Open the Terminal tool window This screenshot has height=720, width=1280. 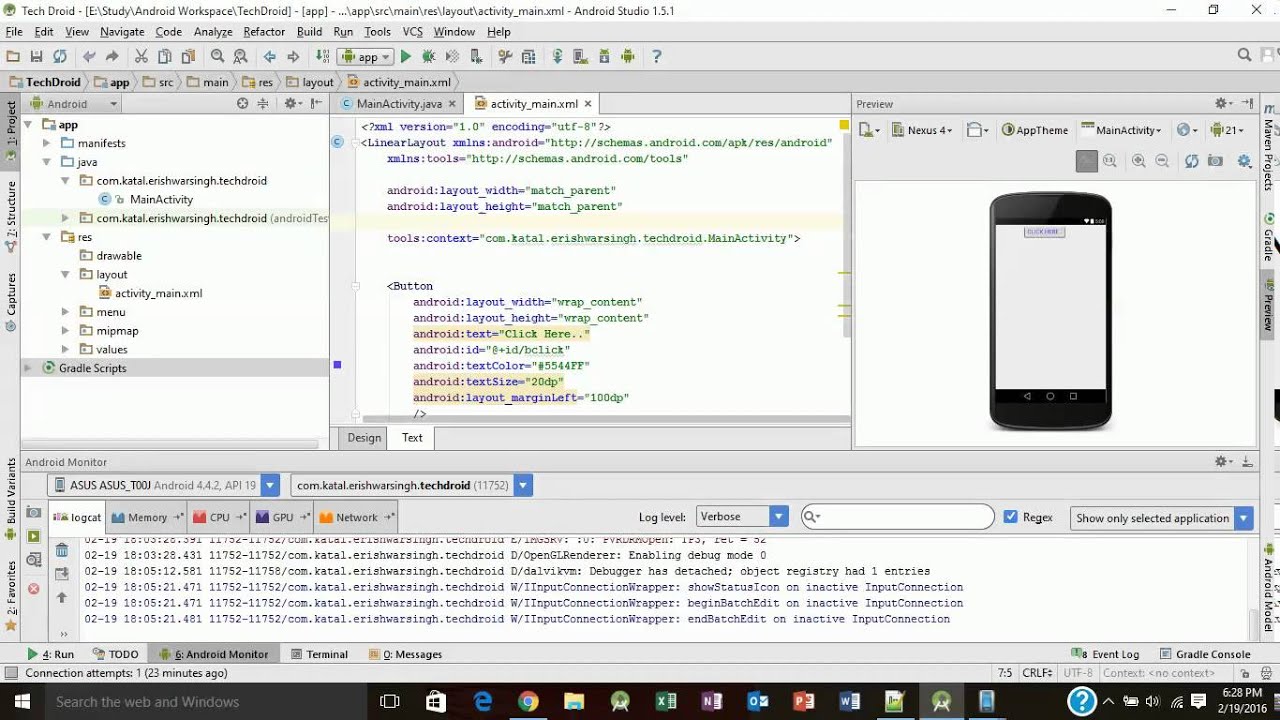(x=320, y=654)
